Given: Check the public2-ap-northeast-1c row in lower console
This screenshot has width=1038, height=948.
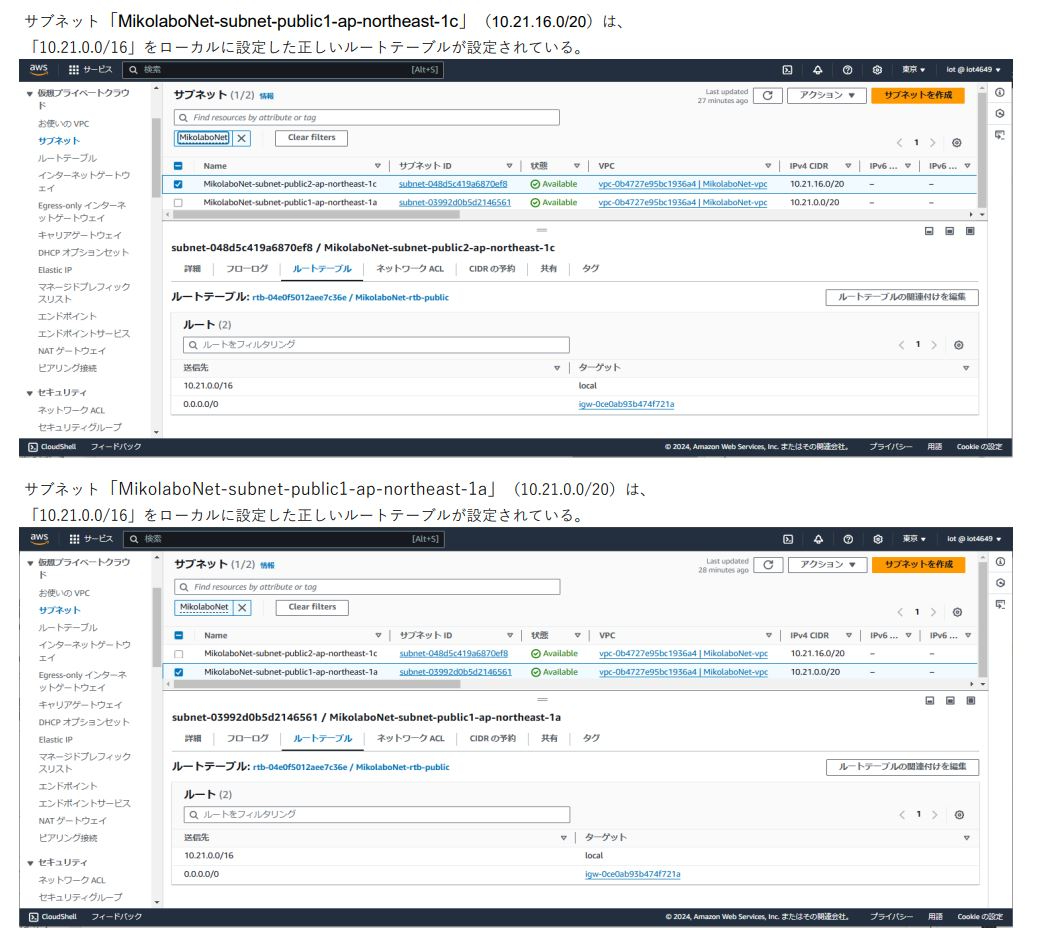Looking at the screenshot, I should [x=179, y=654].
